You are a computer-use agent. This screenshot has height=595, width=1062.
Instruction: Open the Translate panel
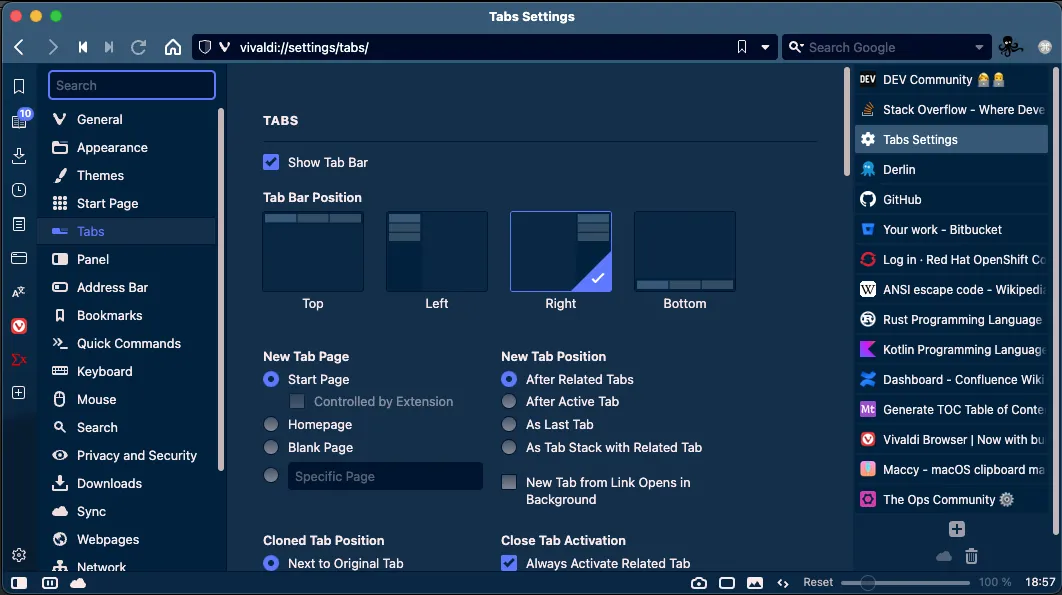tap(18, 291)
